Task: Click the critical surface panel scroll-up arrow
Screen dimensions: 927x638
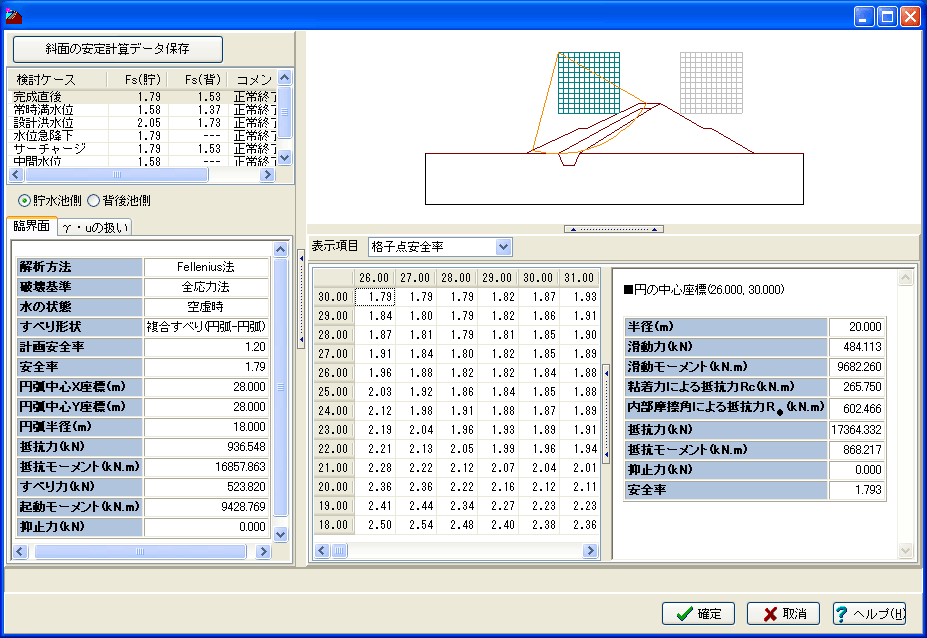Action: click(281, 249)
